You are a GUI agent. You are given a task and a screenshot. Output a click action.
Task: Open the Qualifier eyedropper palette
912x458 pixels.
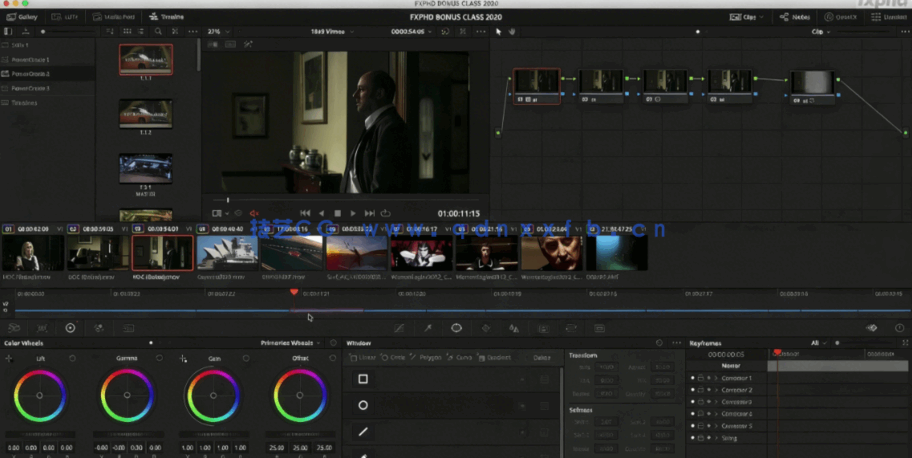[428, 328]
